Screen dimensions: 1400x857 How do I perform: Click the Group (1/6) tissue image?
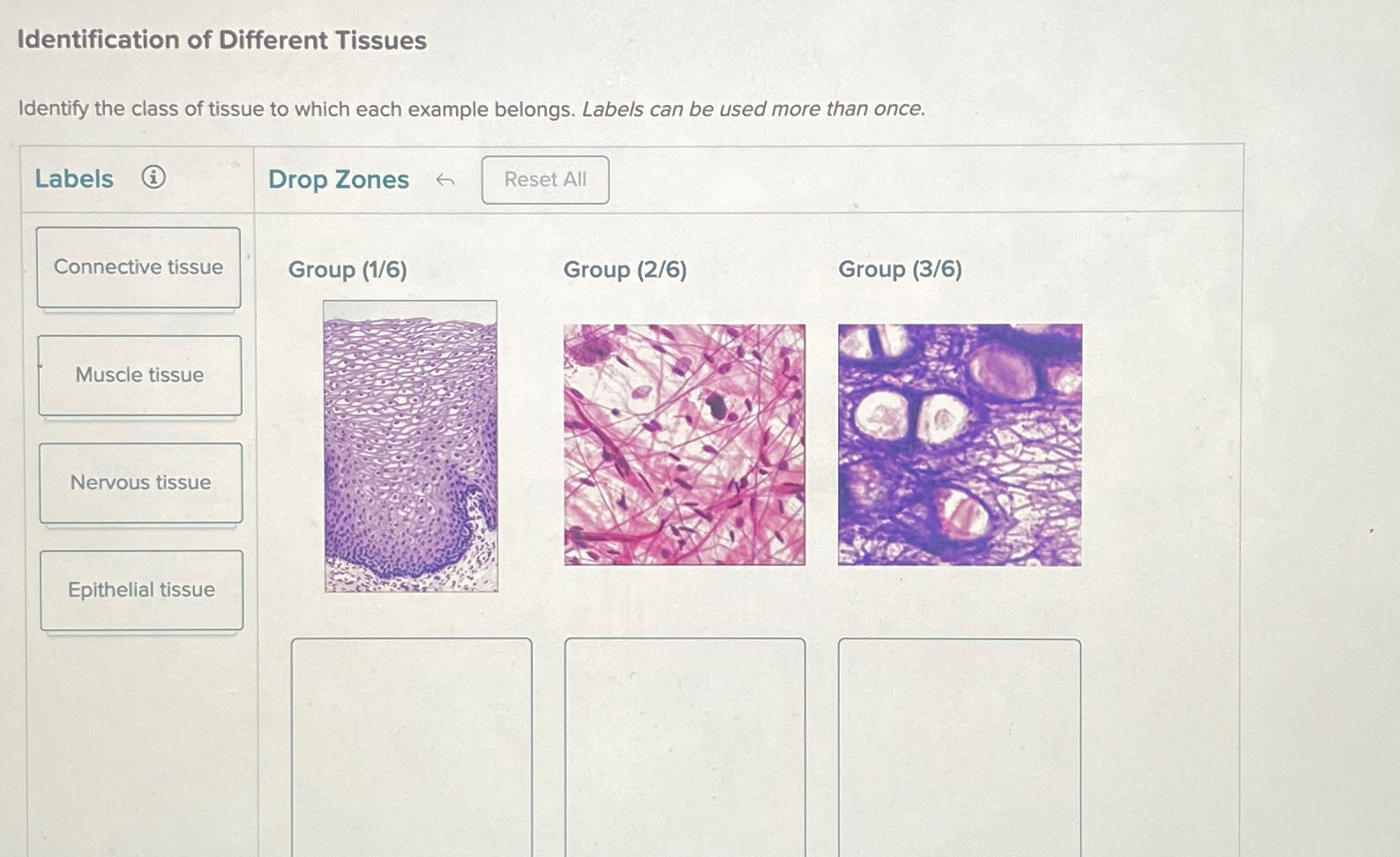(x=411, y=443)
